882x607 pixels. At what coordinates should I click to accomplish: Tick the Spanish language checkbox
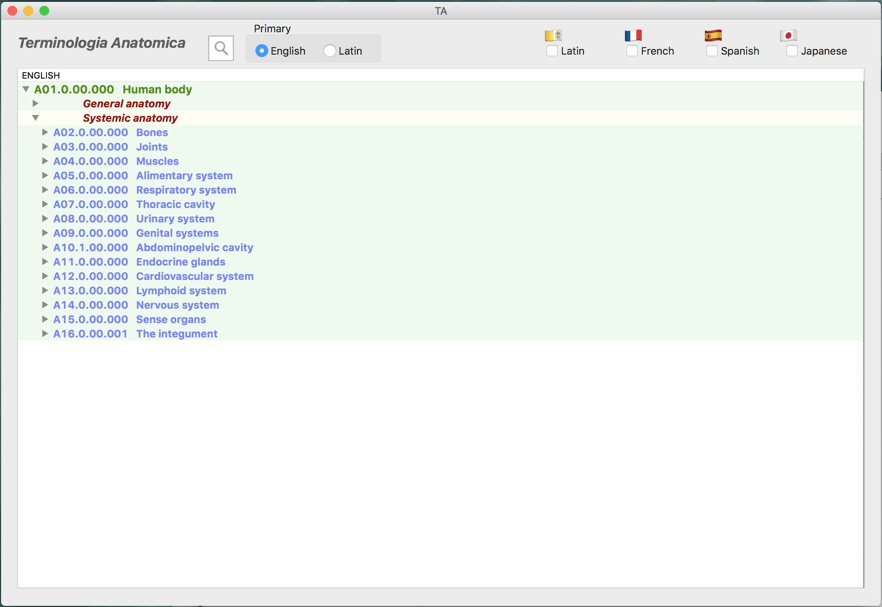coord(712,51)
